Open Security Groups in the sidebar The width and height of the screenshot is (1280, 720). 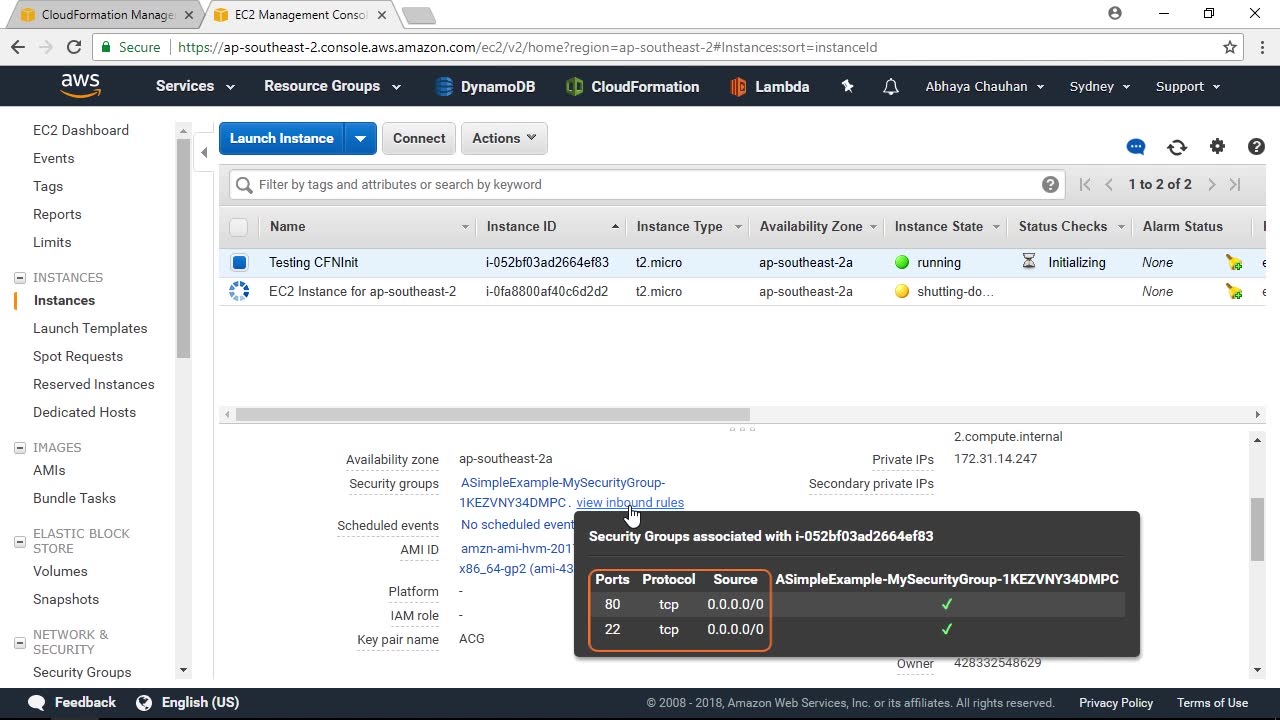click(82, 672)
